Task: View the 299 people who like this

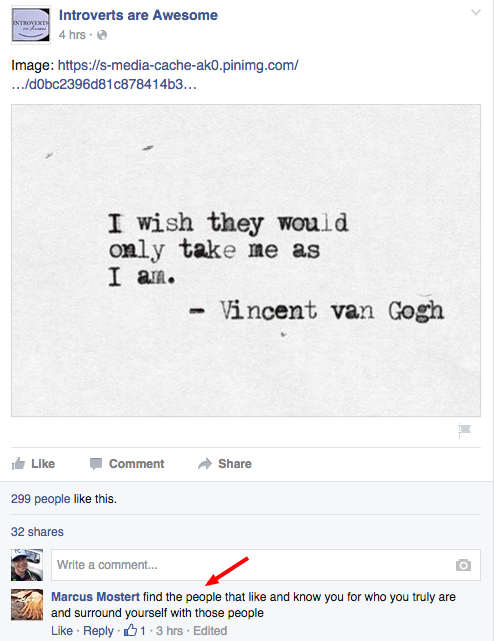Action: 40,499
